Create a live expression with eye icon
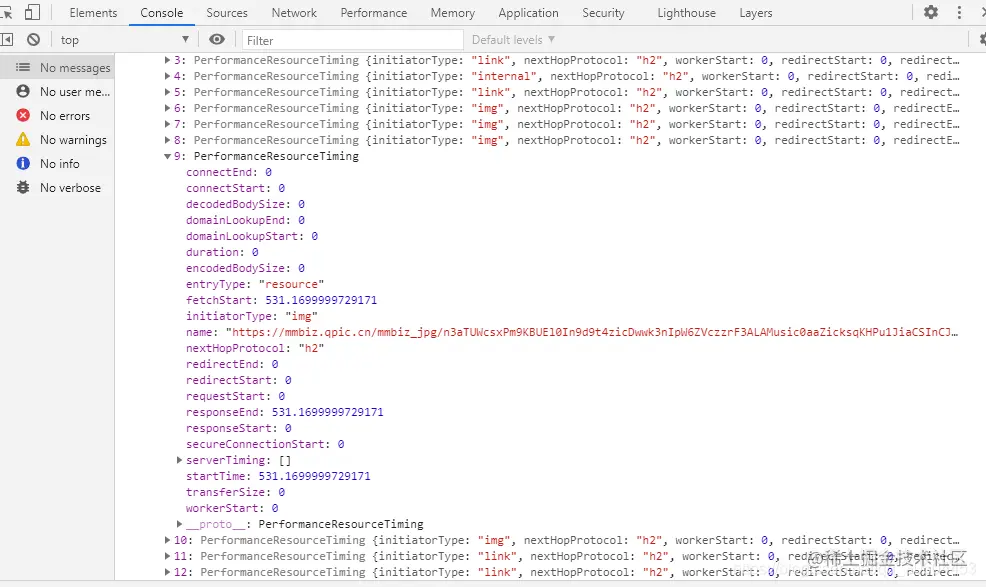 (x=217, y=40)
